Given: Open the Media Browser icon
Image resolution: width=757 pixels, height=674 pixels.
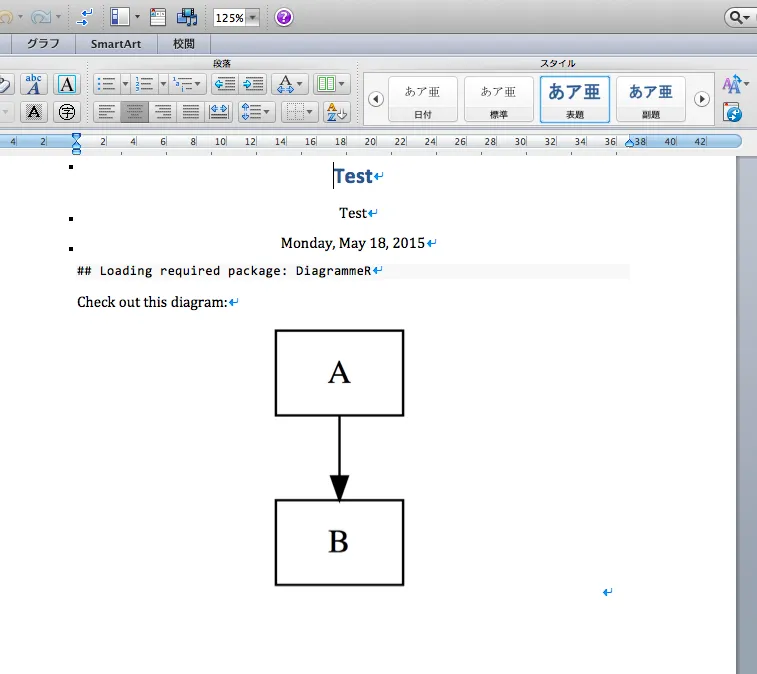Looking at the screenshot, I should [187, 17].
